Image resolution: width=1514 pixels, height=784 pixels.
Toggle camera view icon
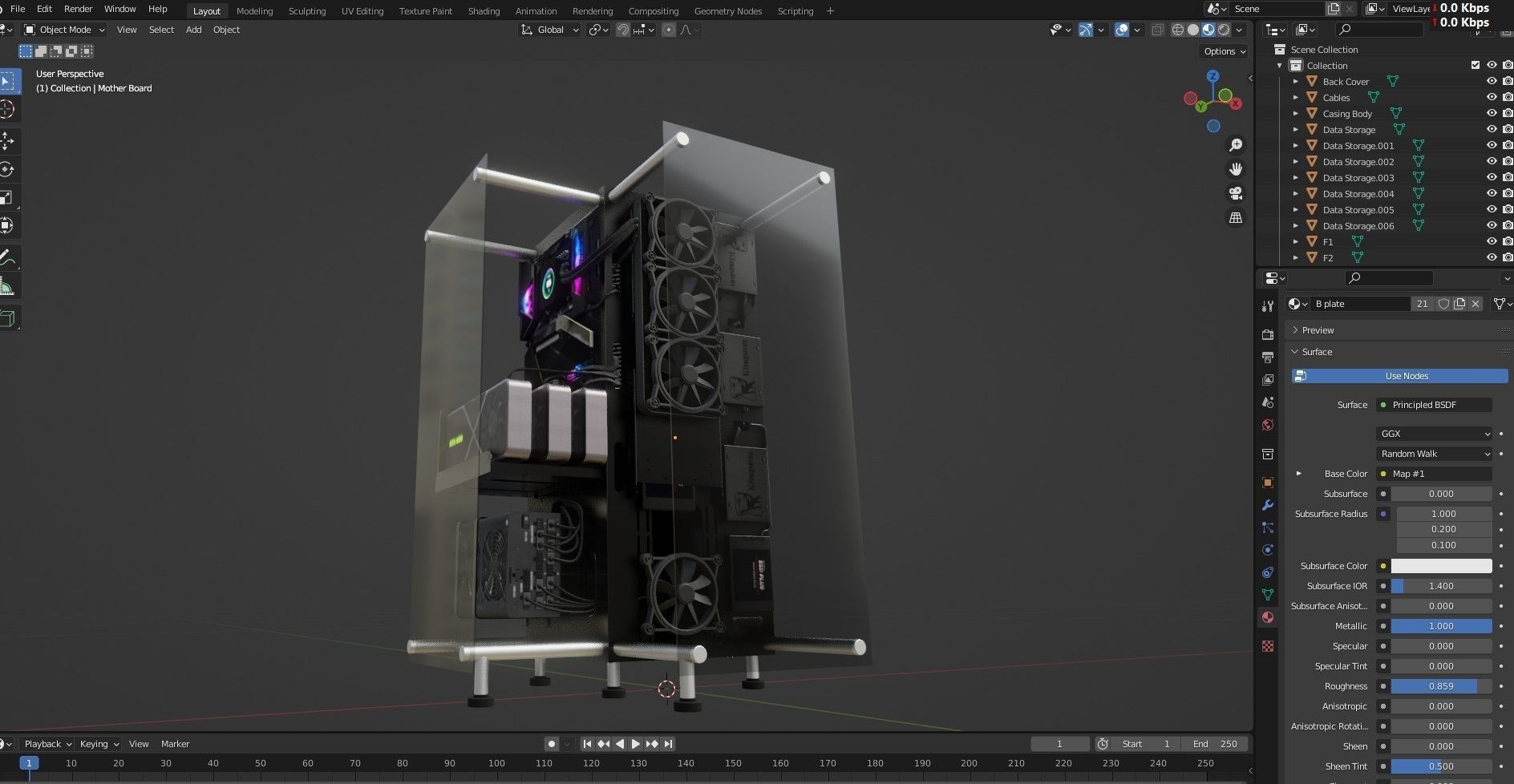[x=1236, y=193]
